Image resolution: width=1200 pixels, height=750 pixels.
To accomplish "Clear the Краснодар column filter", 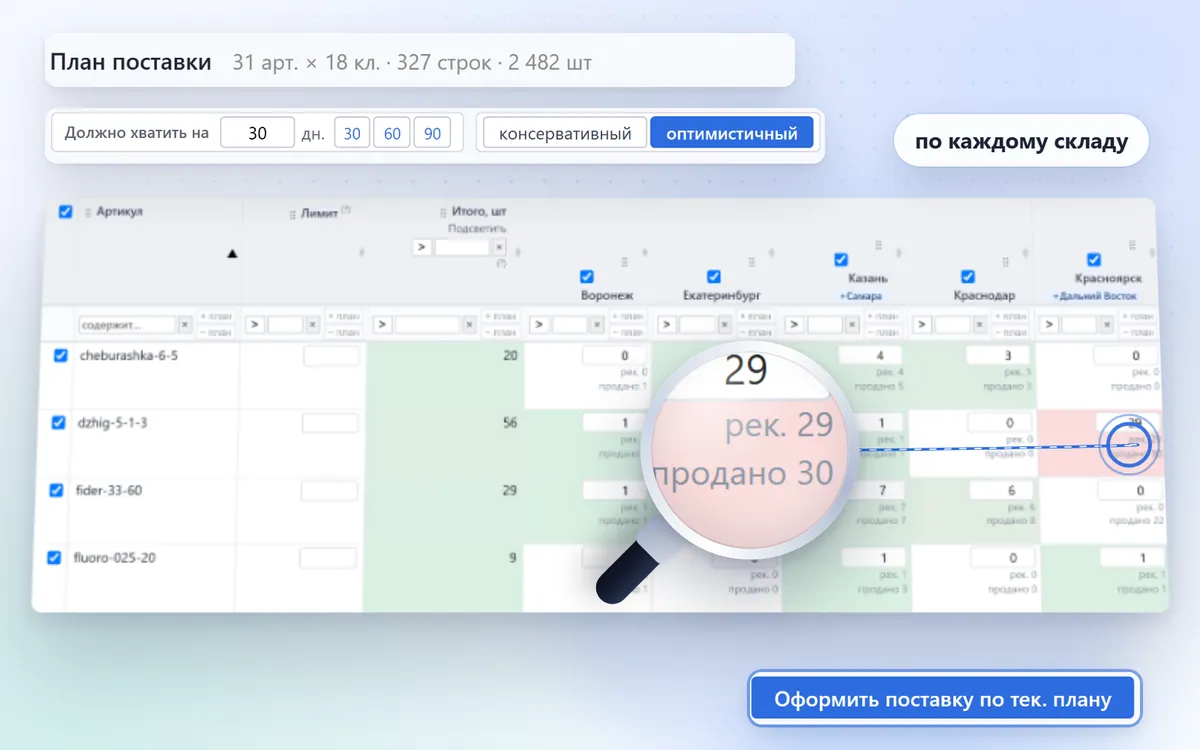I will point(980,325).
